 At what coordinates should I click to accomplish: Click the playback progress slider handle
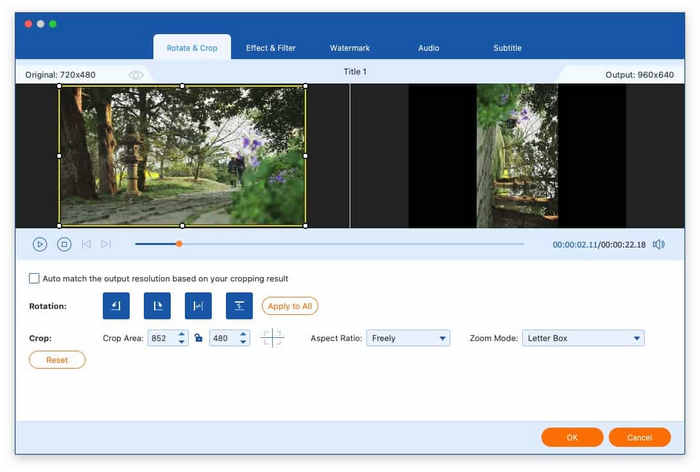tap(179, 243)
